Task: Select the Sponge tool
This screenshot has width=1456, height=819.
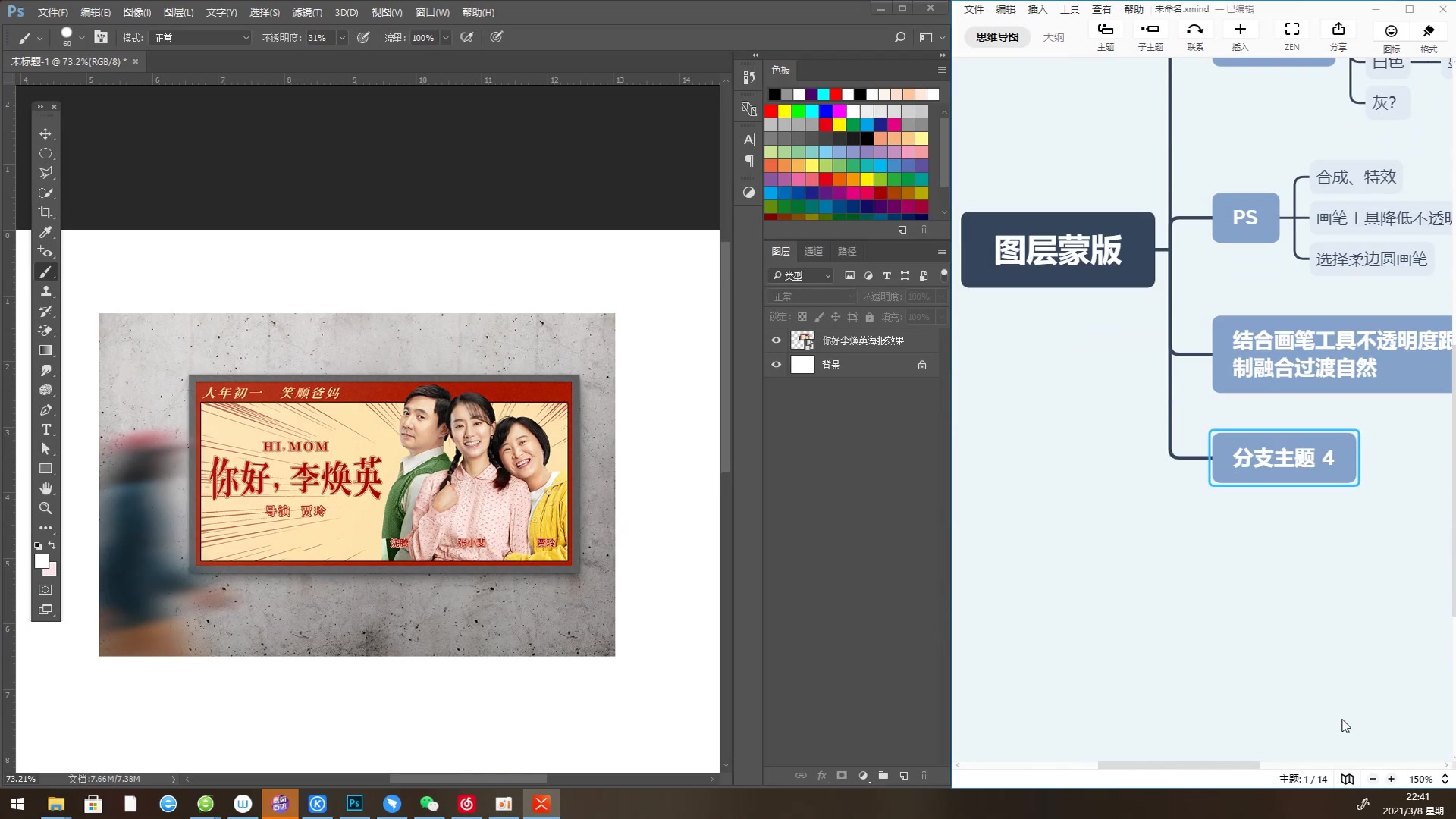Action: (45, 390)
